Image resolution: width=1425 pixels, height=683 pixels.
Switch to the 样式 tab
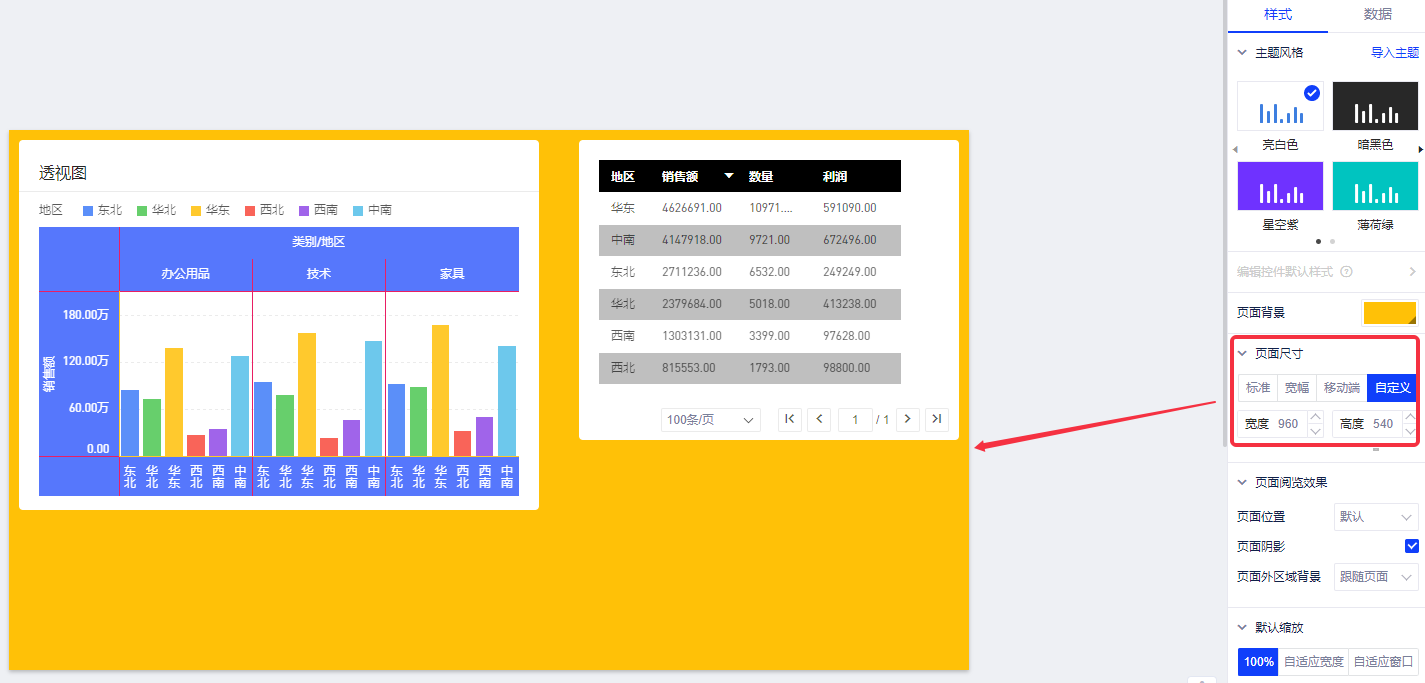click(x=1277, y=15)
